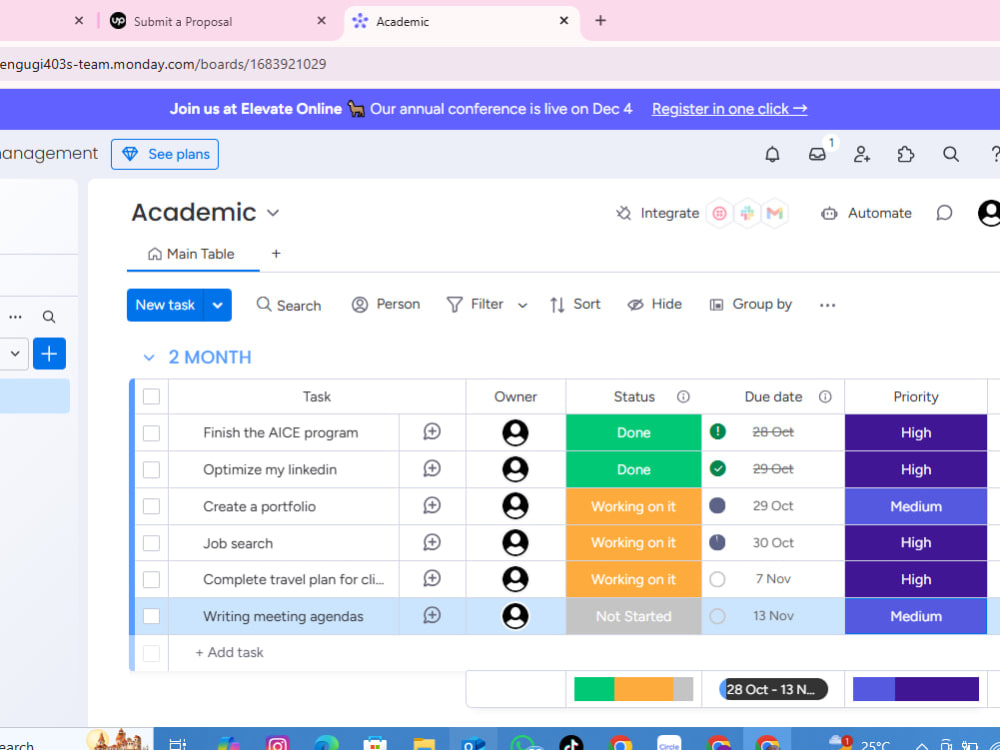Click the blue plus button in sidebar

tap(49, 354)
